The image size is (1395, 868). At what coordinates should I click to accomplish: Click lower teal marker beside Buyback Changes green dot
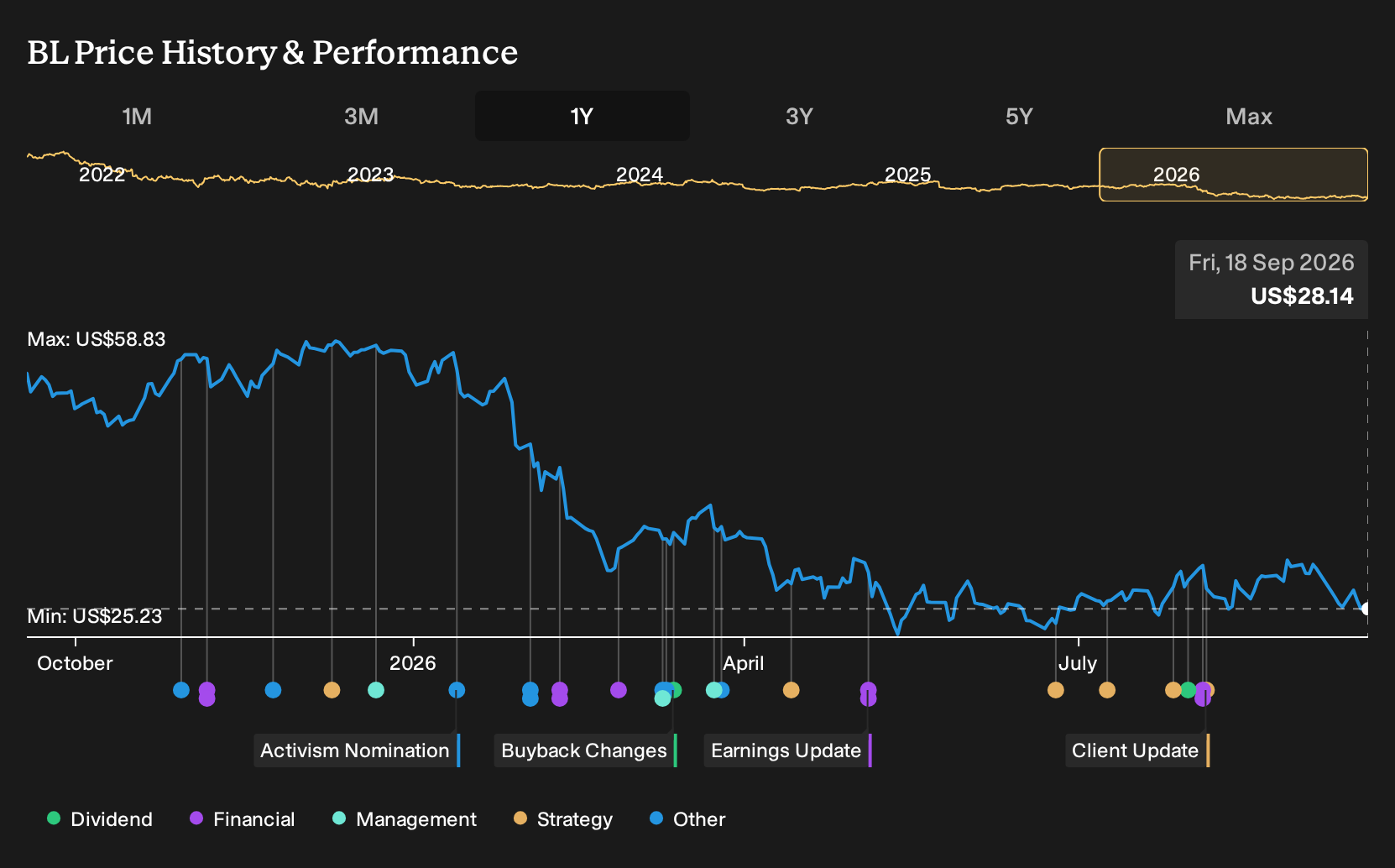[662, 698]
